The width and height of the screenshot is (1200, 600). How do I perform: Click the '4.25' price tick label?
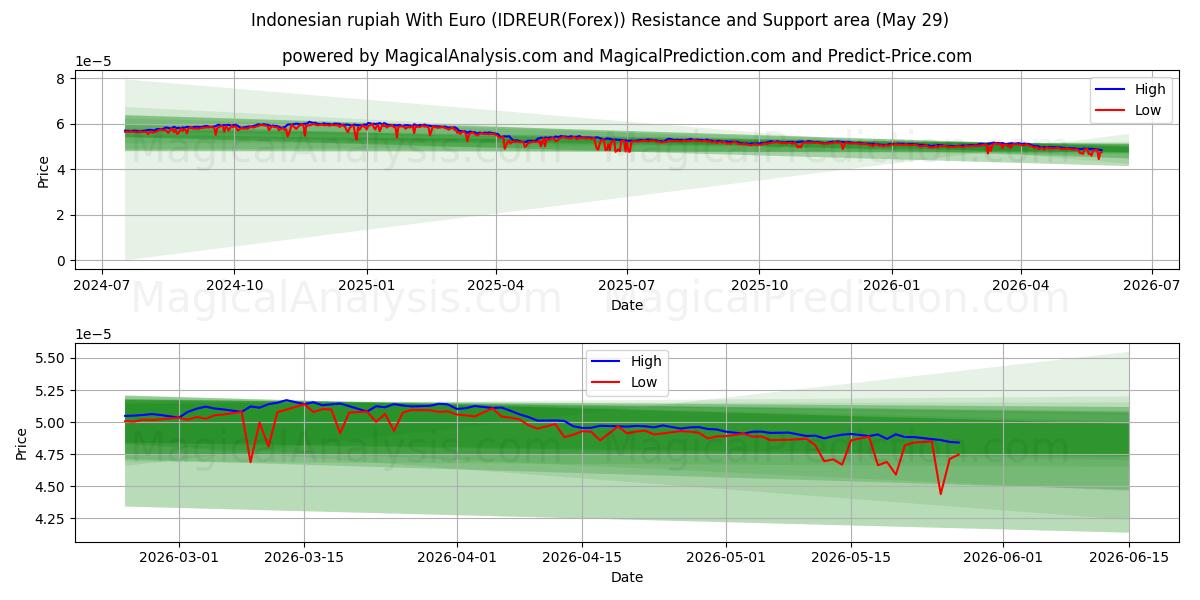click(x=51, y=519)
